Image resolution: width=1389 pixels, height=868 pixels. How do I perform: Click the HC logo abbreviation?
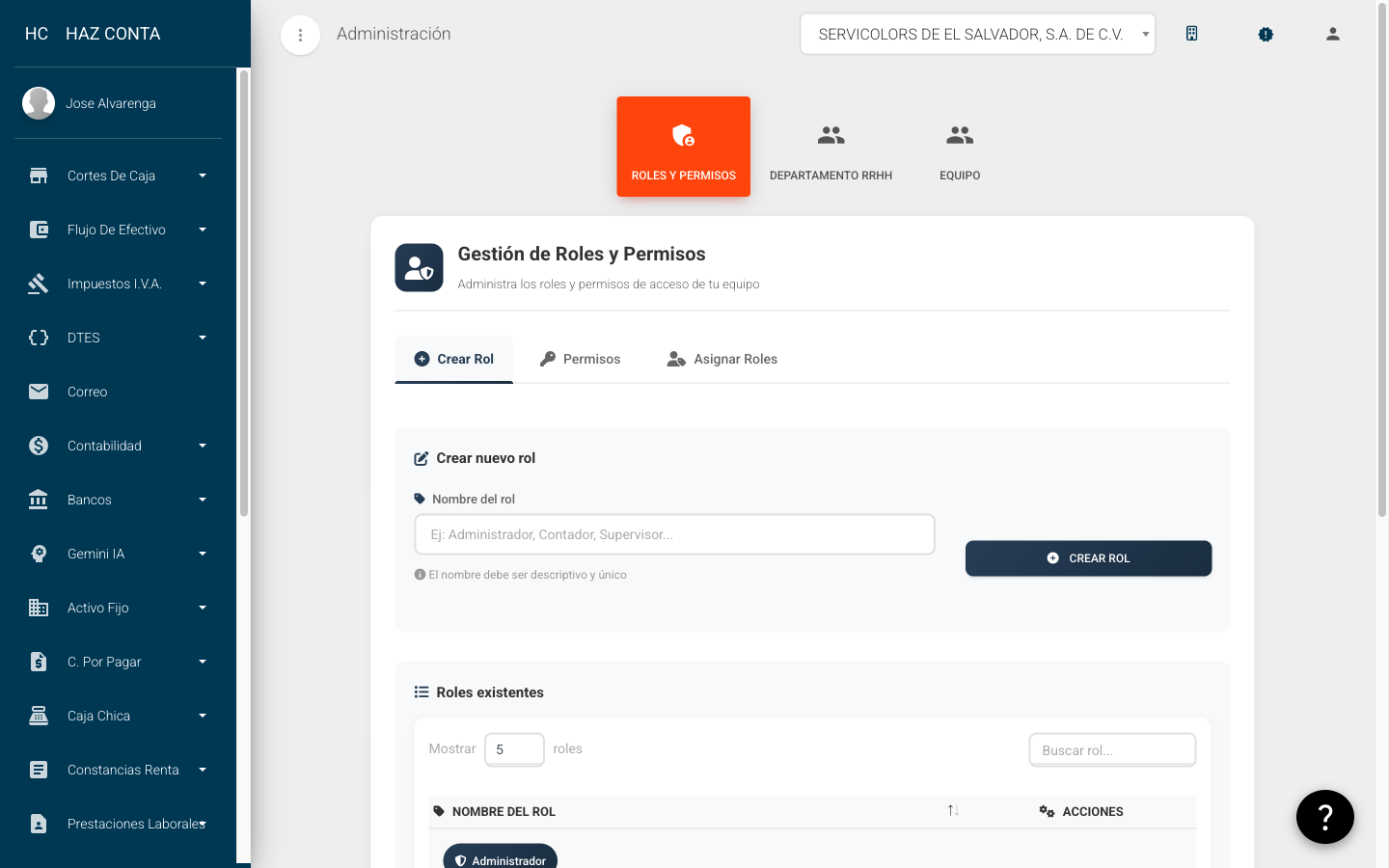pyautogui.click(x=37, y=34)
